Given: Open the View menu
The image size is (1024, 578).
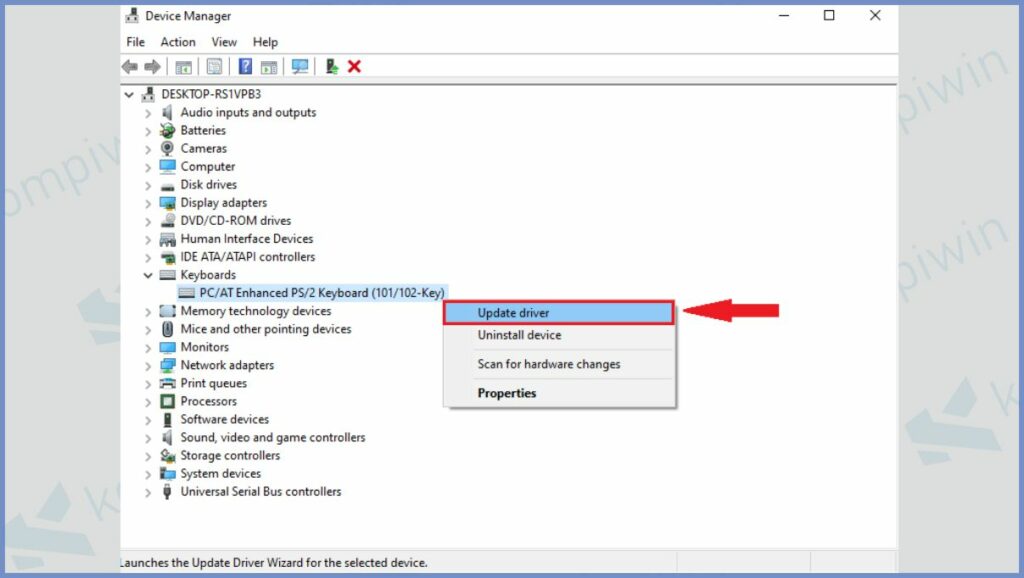Looking at the screenshot, I should (223, 42).
